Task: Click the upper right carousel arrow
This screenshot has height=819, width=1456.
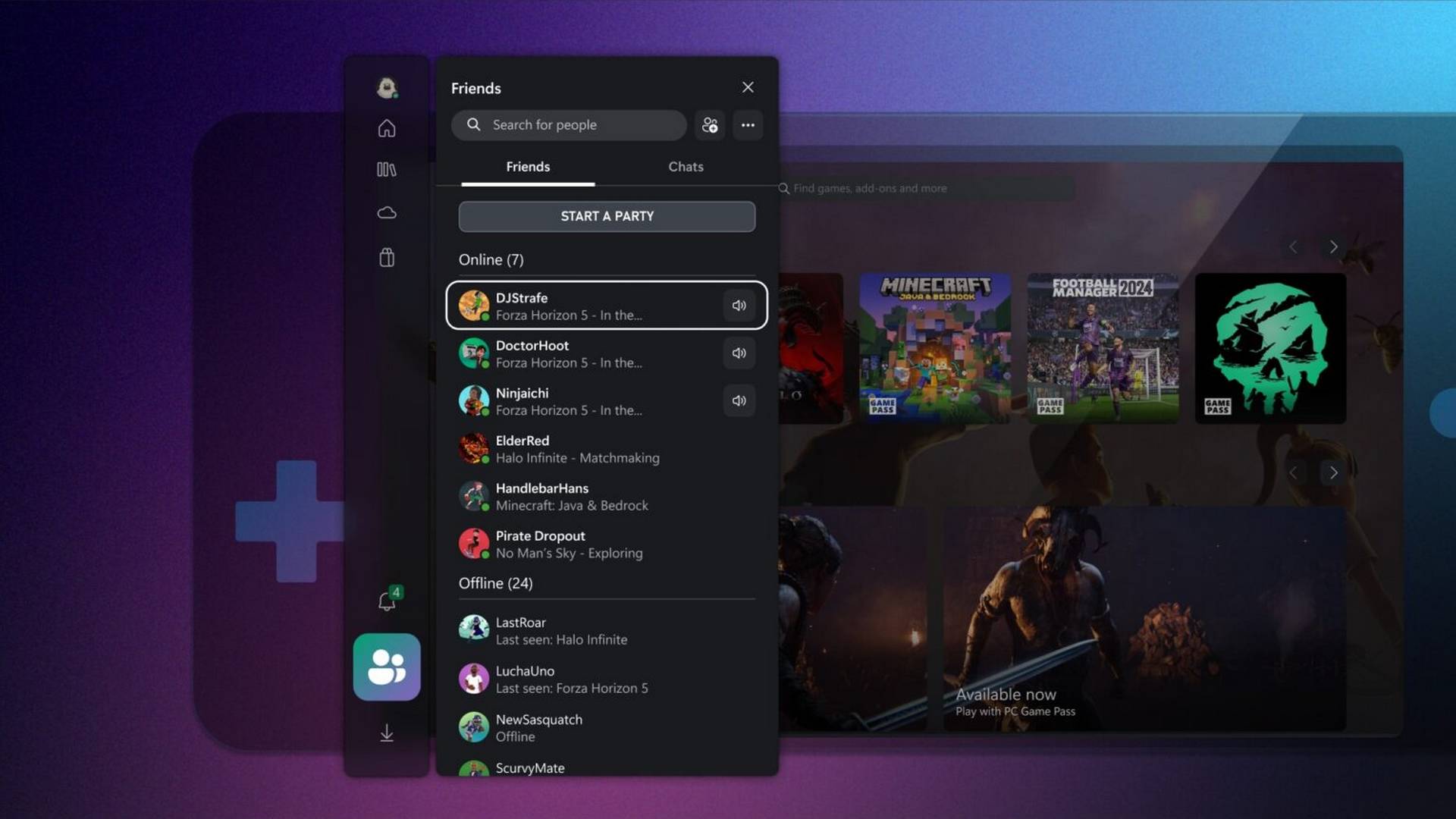Action: 1333,247
